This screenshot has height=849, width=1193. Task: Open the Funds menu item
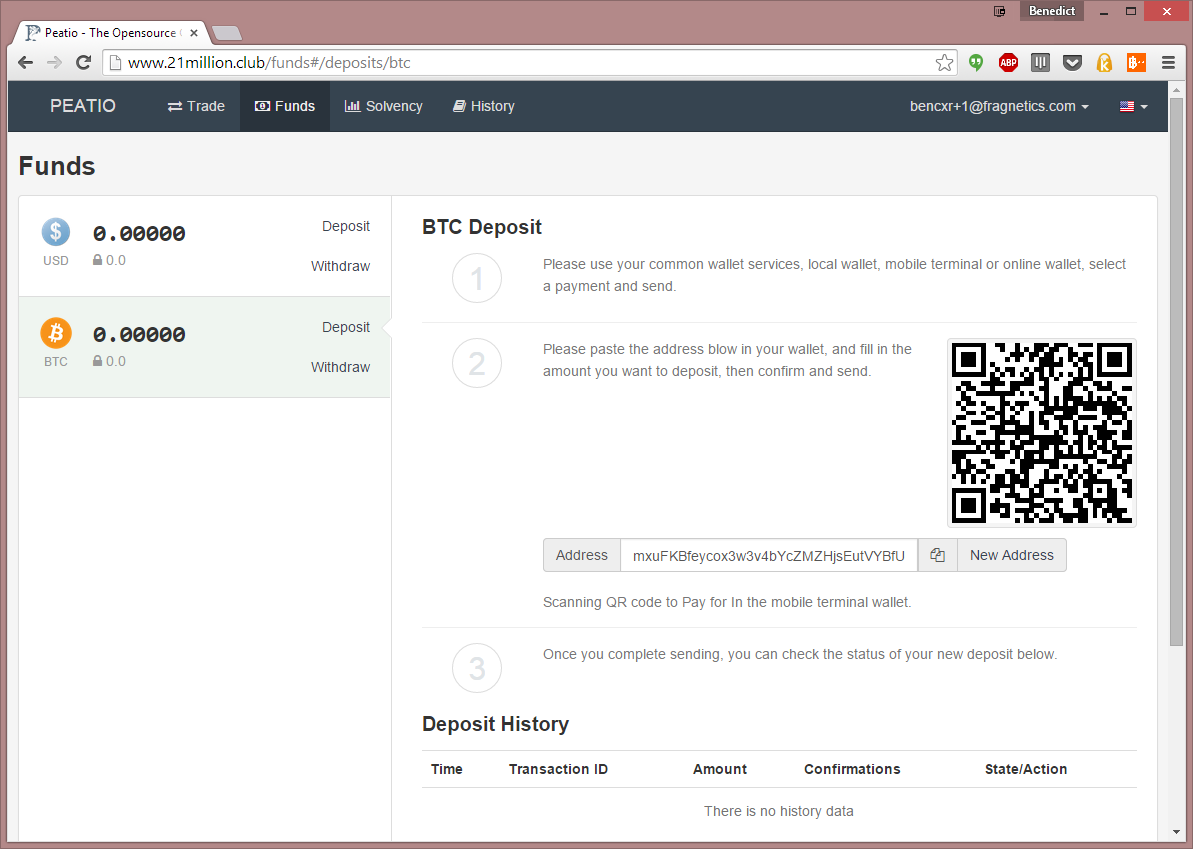point(285,107)
